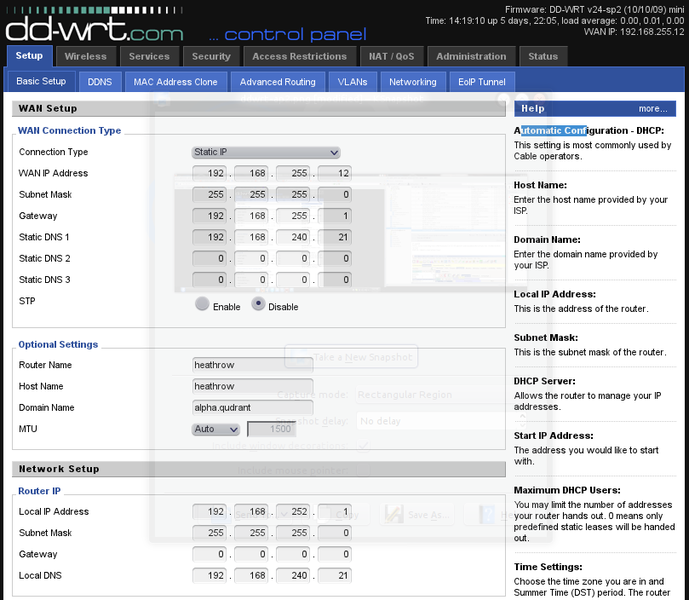
Task: Open the Services tab
Action: [149, 56]
